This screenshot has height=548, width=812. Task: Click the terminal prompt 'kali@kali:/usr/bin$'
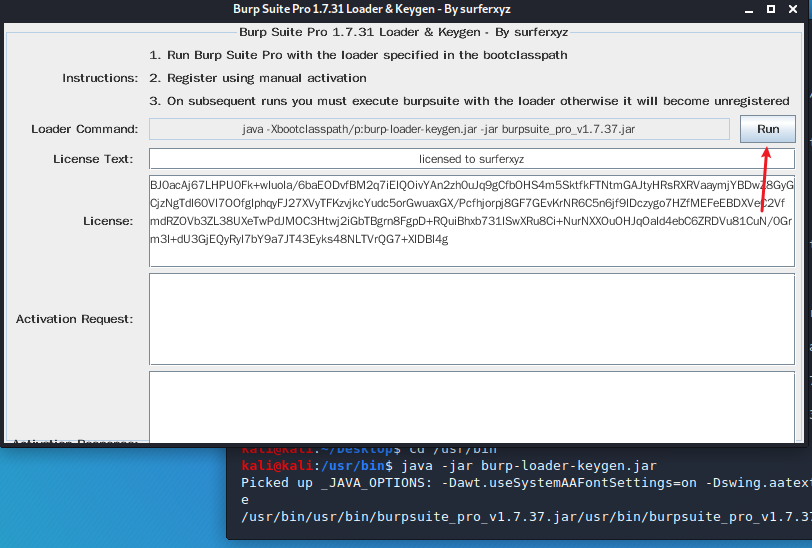point(317,466)
